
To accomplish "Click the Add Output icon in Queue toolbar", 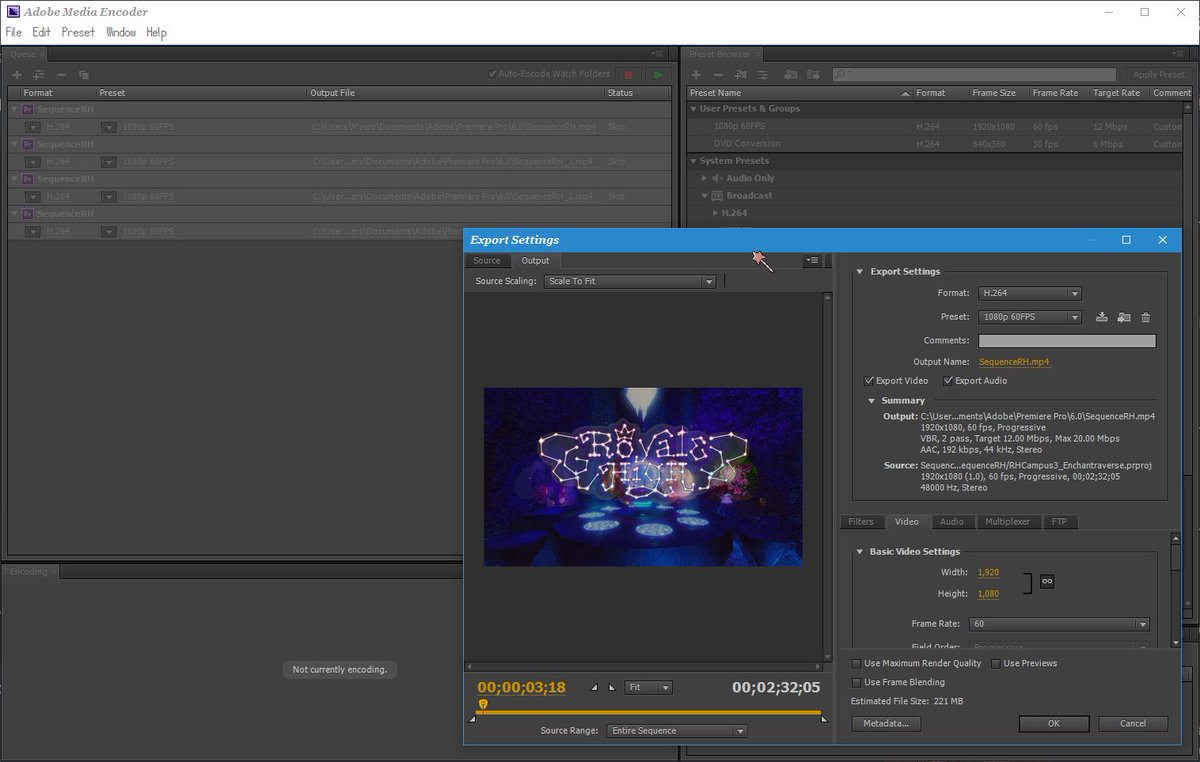I will click(x=39, y=75).
